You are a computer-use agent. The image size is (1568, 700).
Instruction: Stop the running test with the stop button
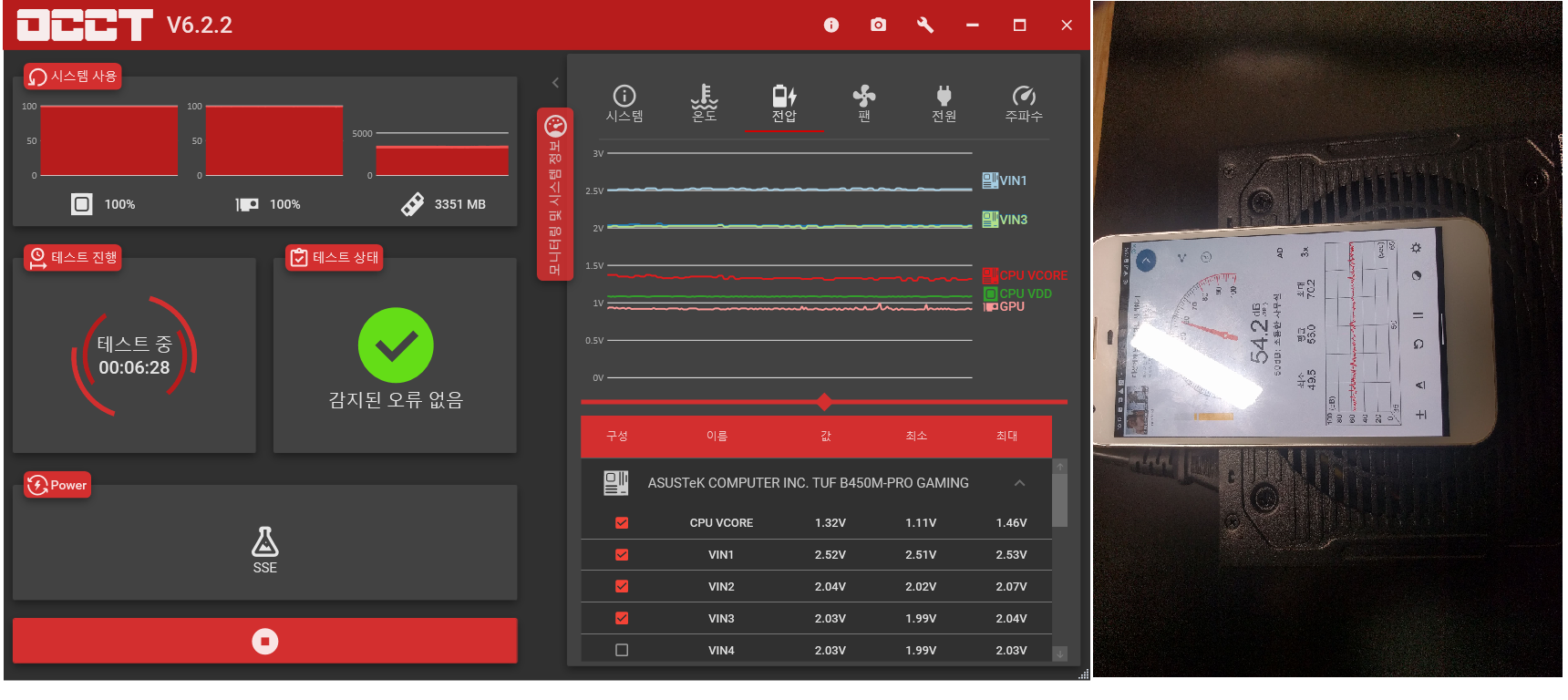(265, 642)
